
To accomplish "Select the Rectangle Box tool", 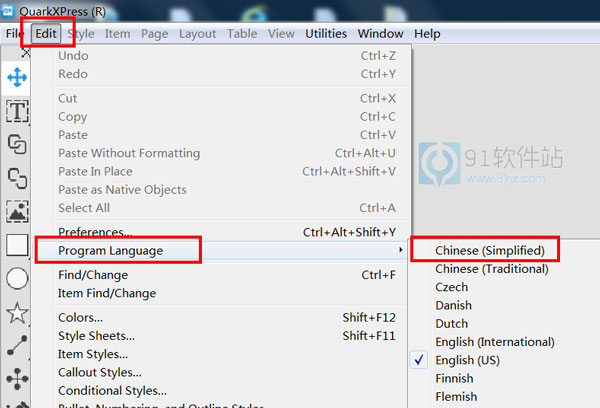I will tap(17, 245).
